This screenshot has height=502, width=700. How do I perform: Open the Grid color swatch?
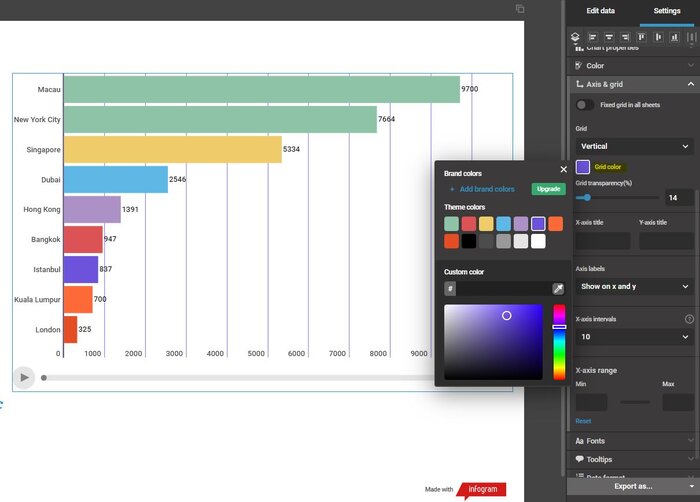pyautogui.click(x=583, y=167)
